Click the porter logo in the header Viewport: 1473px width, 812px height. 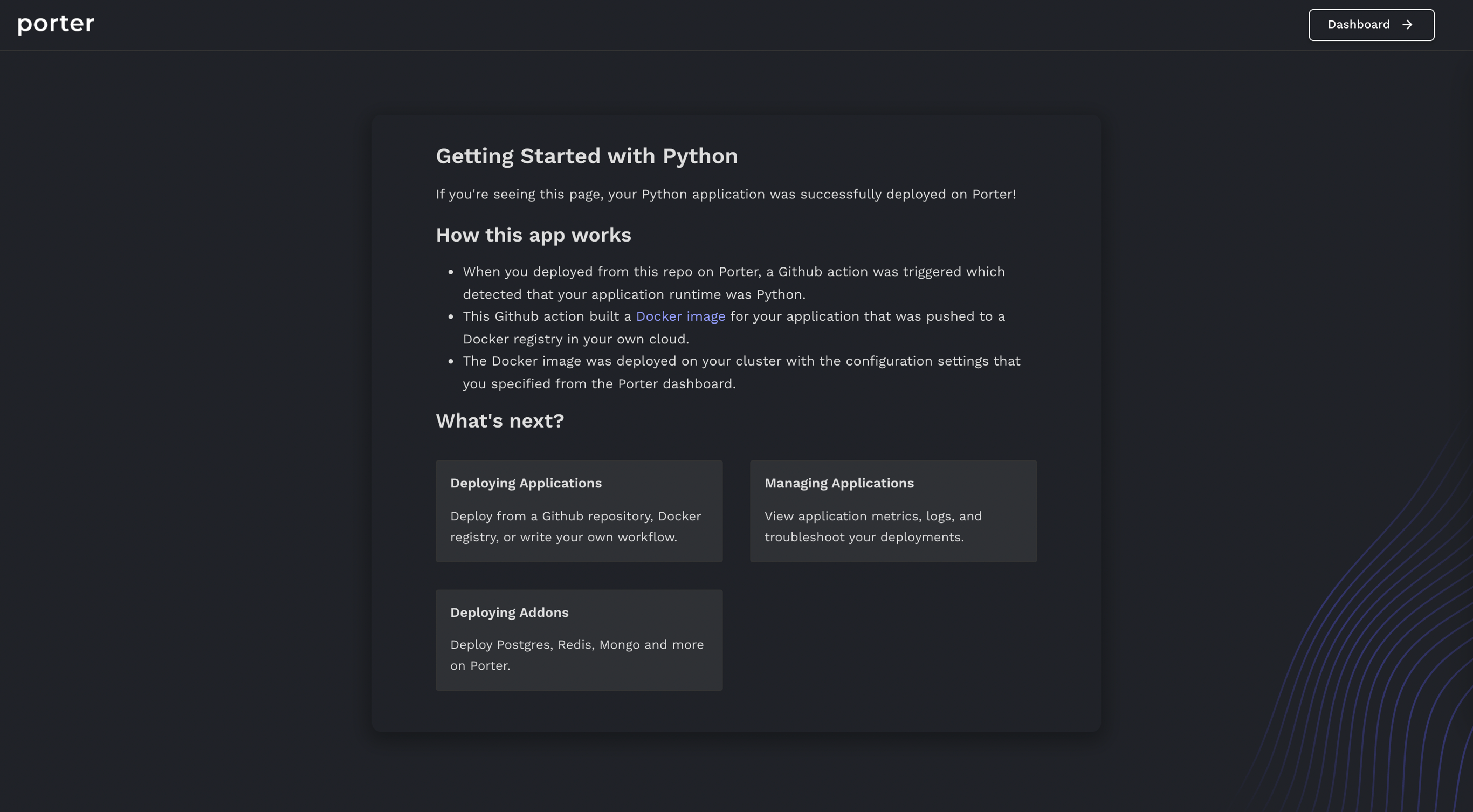(x=56, y=24)
